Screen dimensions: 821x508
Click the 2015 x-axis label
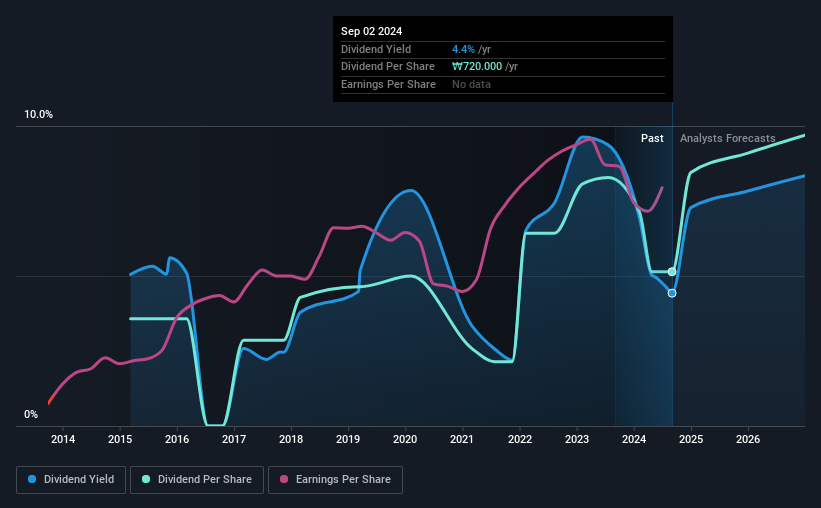click(120, 439)
